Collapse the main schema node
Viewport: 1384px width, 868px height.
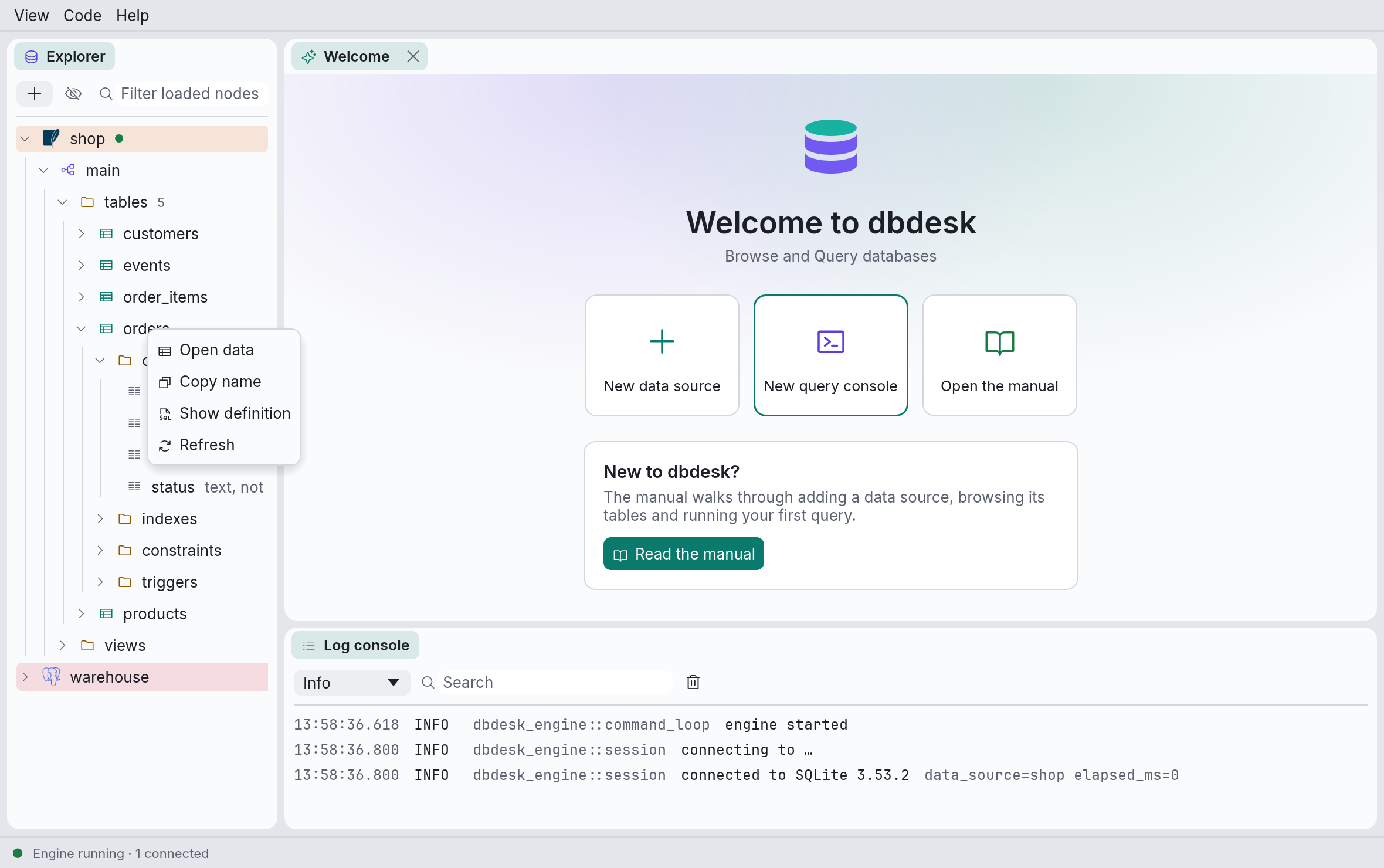(43, 171)
